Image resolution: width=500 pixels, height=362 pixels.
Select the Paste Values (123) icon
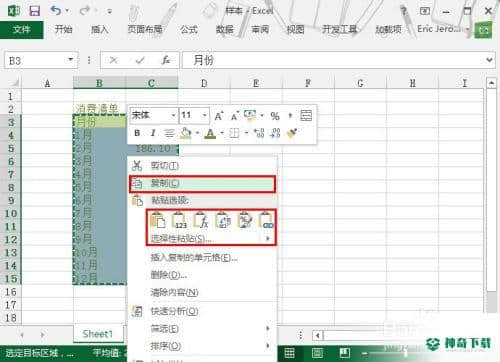180,220
